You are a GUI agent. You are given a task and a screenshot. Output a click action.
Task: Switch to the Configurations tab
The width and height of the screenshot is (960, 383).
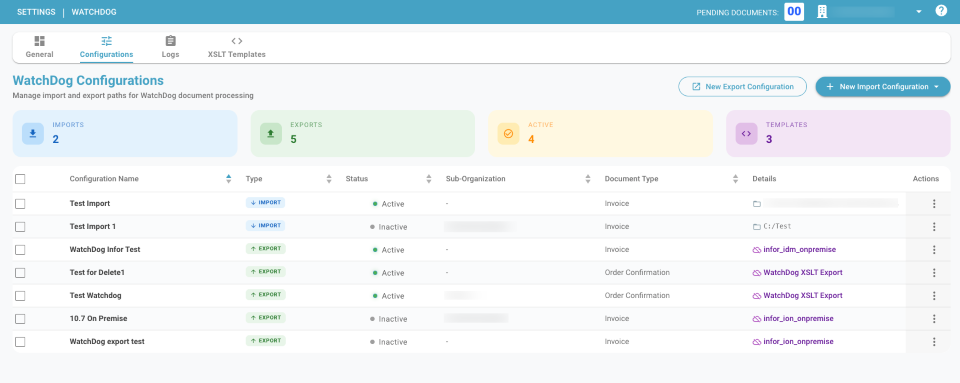(x=107, y=47)
